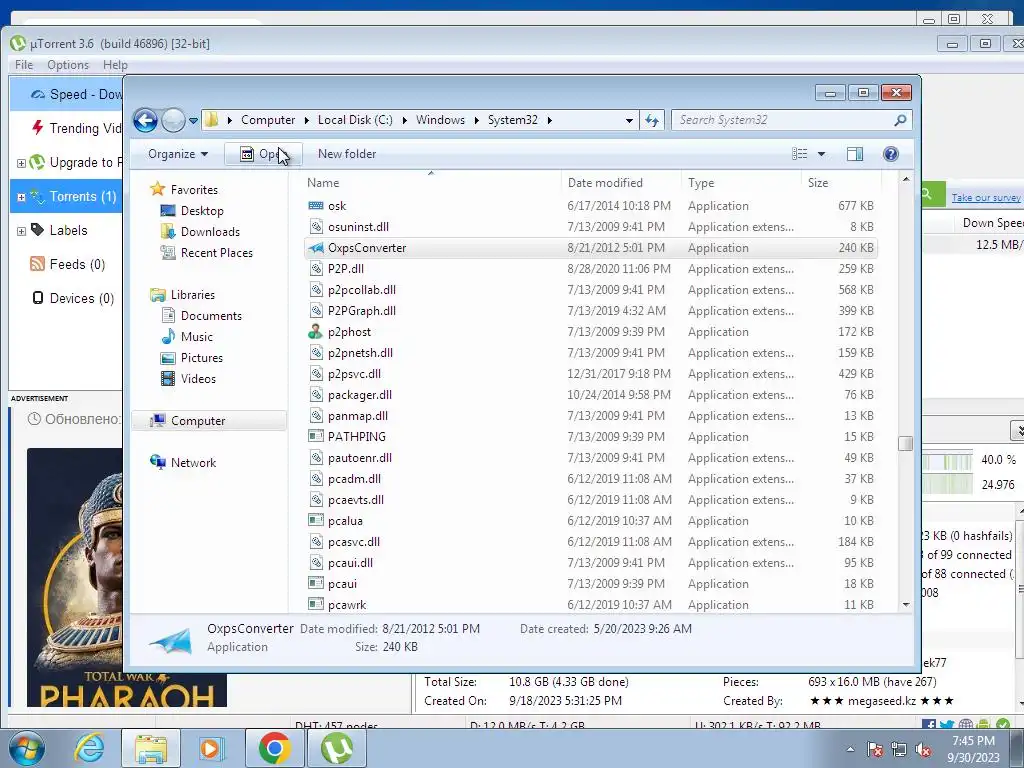Select the packager.dll file
Image resolution: width=1024 pixels, height=768 pixels.
(x=359, y=395)
